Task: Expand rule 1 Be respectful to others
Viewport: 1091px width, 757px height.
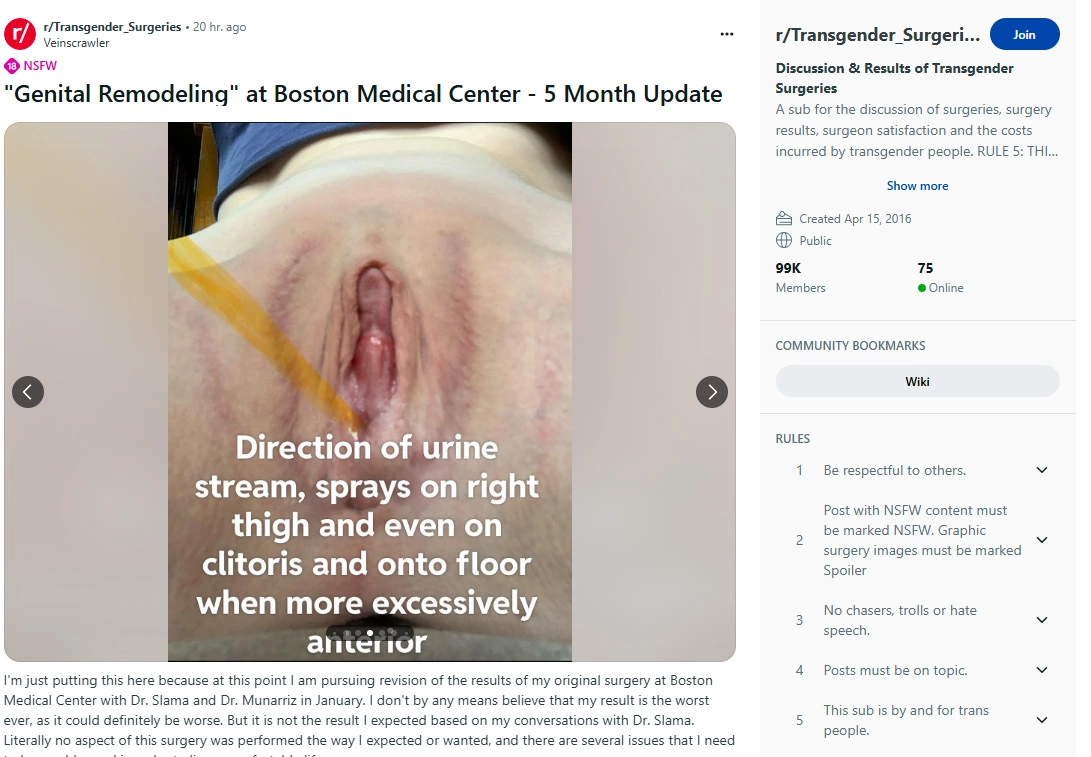Action: pos(1042,470)
